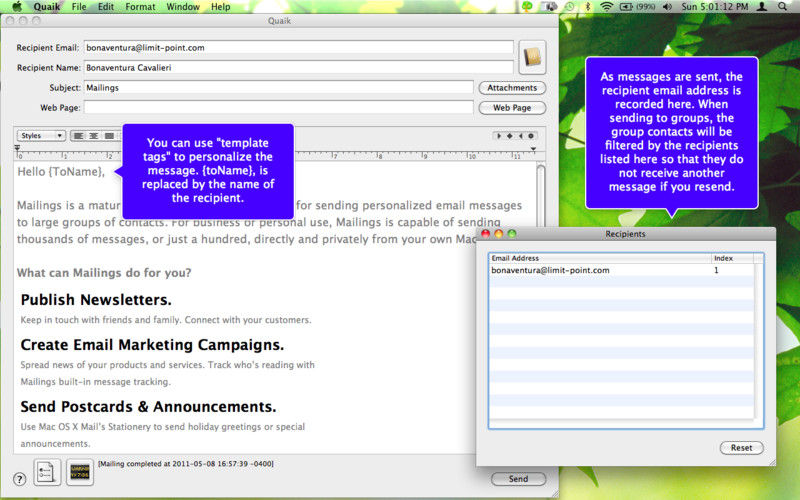Image resolution: width=800 pixels, height=500 pixels.
Task: Open the Edit menu
Action: [x=106, y=7]
